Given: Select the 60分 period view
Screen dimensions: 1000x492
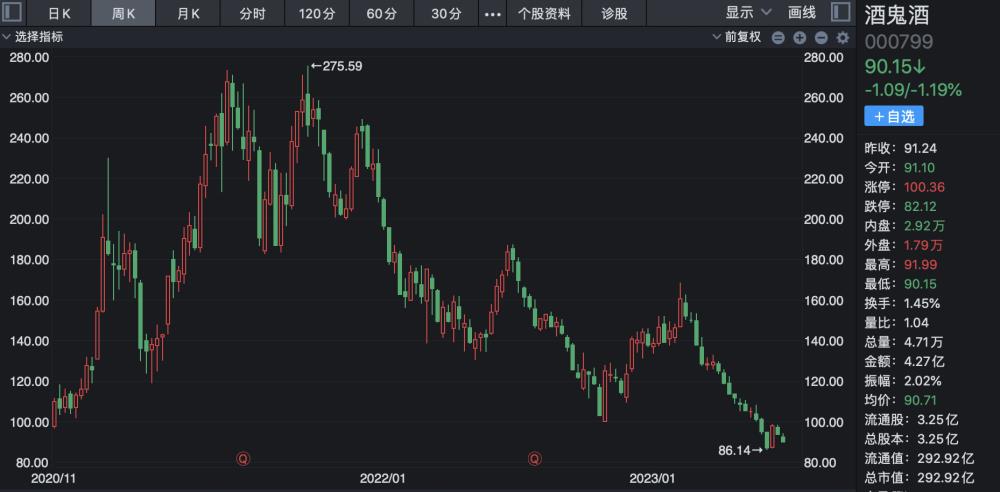Looking at the screenshot, I should [x=381, y=13].
